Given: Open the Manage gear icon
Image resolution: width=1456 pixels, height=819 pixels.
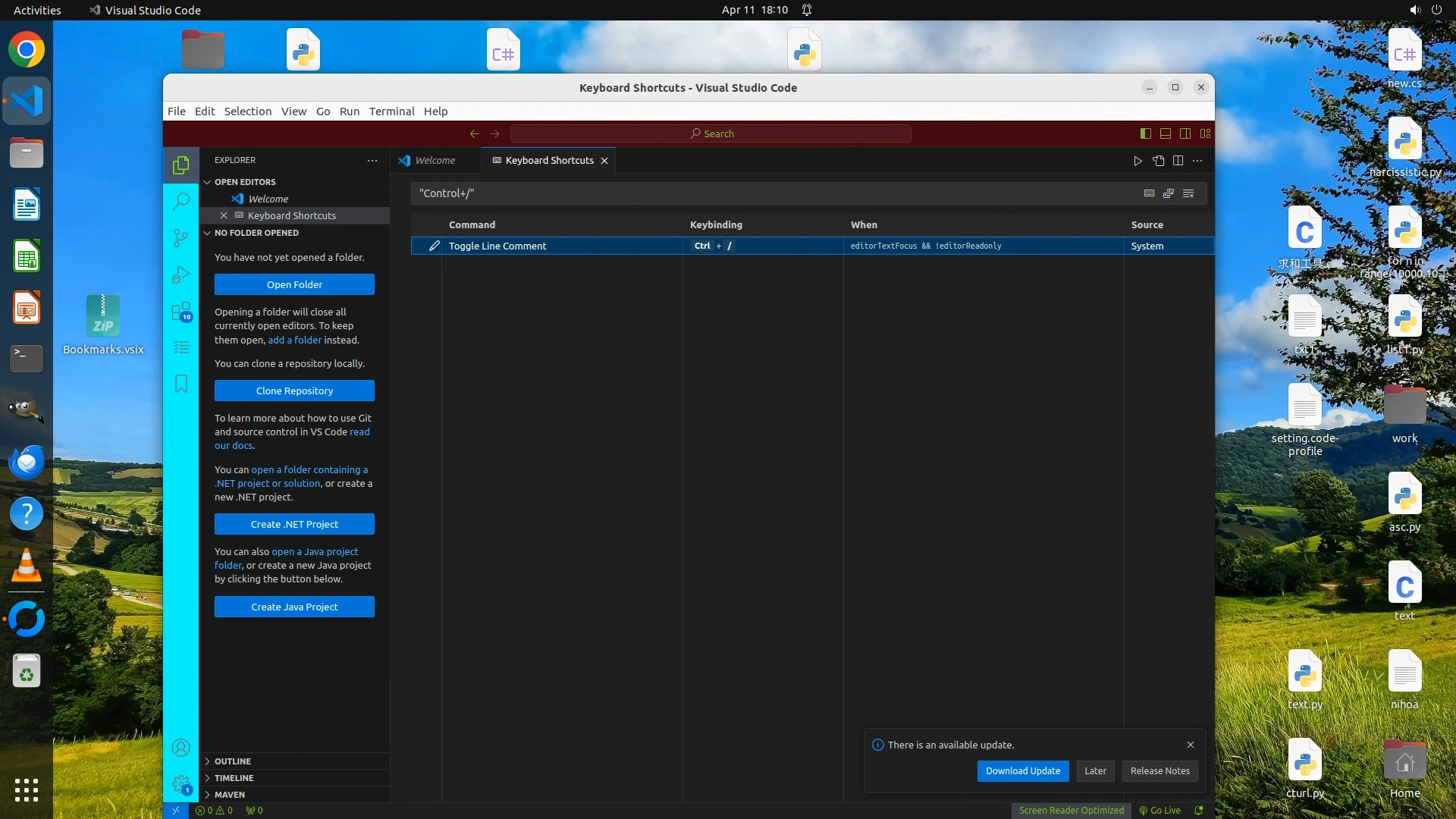Looking at the screenshot, I should 180,784.
